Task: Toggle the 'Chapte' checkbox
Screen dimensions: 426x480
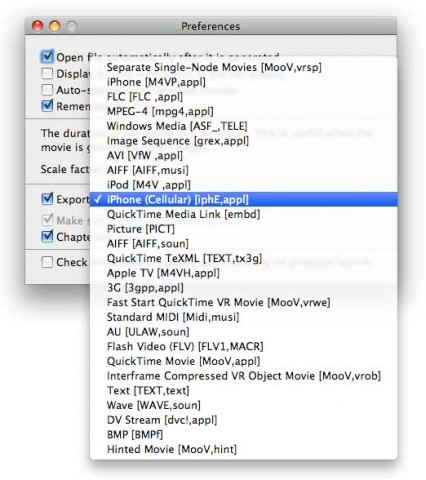Action: [47, 237]
